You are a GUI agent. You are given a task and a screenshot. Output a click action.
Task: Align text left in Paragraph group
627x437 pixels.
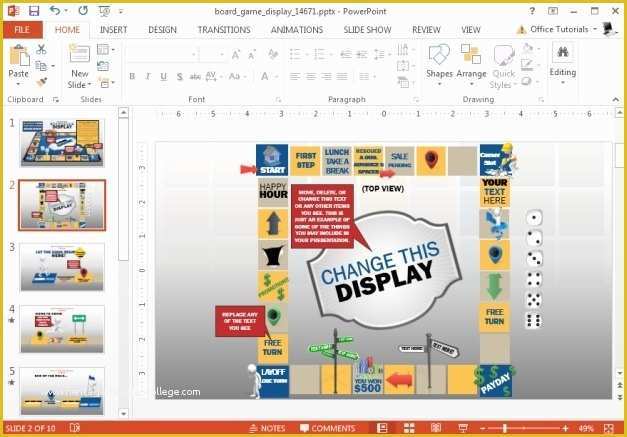tap(295, 76)
